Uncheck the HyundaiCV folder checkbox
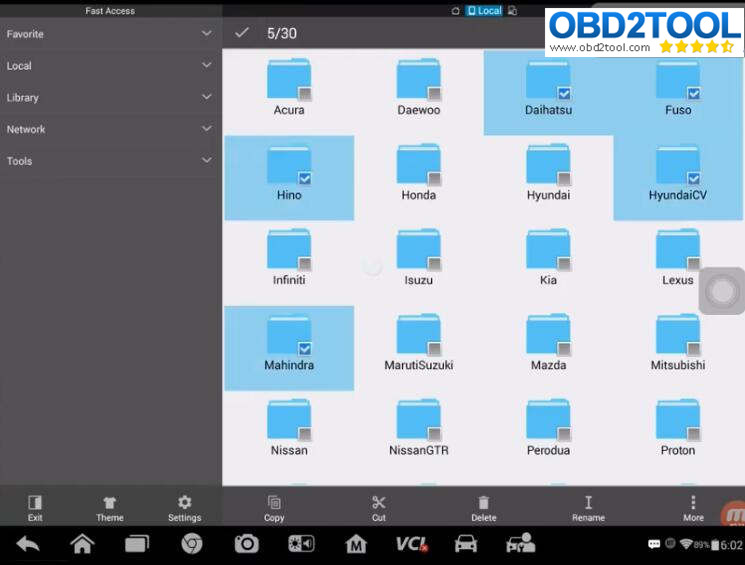 [x=694, y=179]
